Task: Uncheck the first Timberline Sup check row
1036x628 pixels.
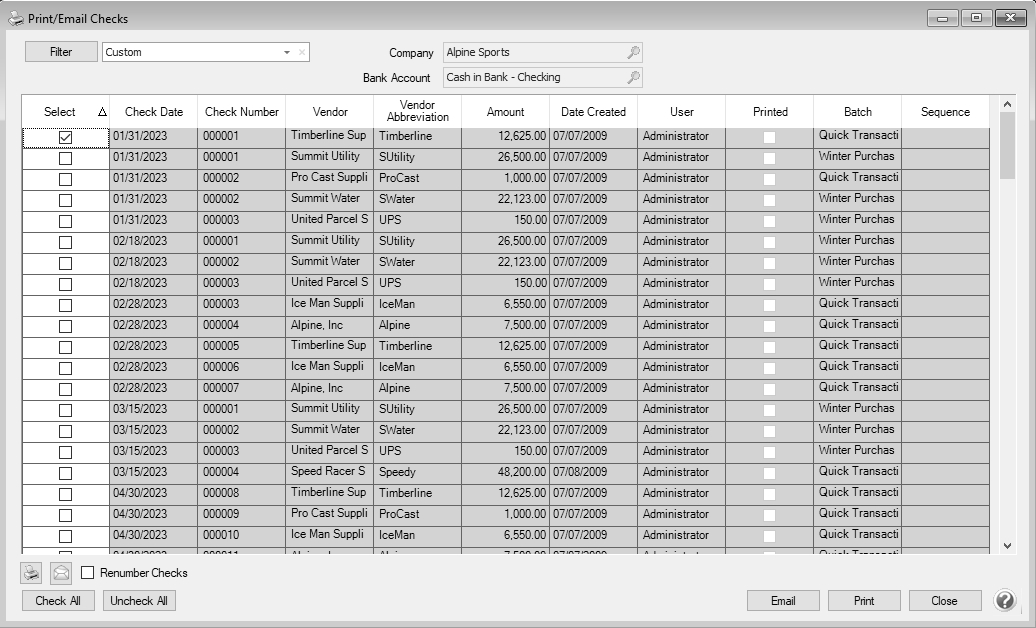Action: [x=66, y=136]
